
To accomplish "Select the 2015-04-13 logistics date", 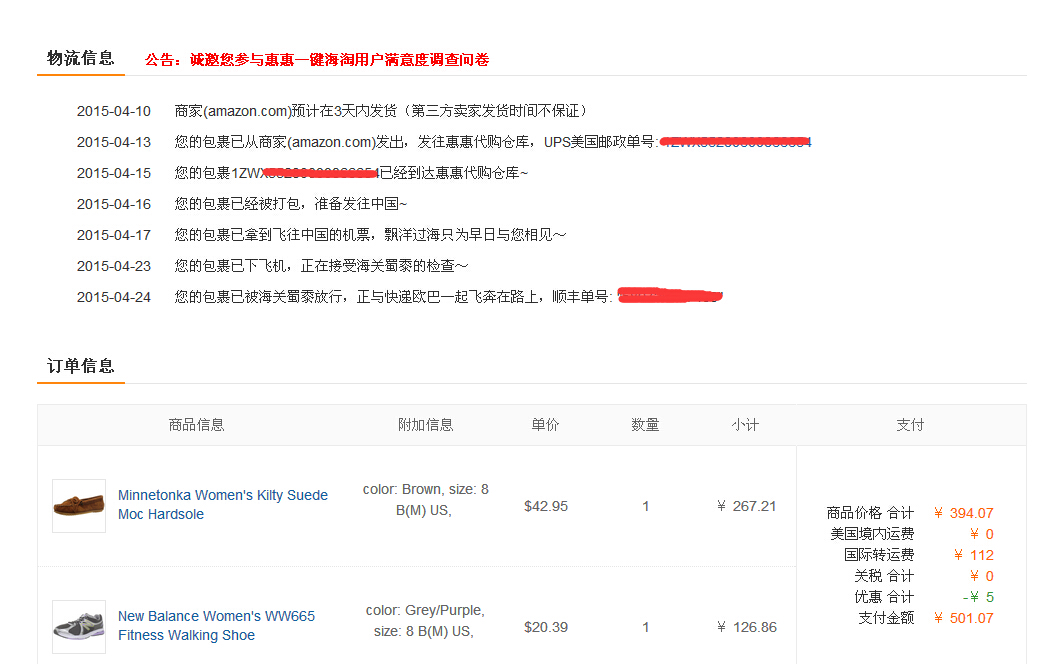I will click(x=114, y=142).
